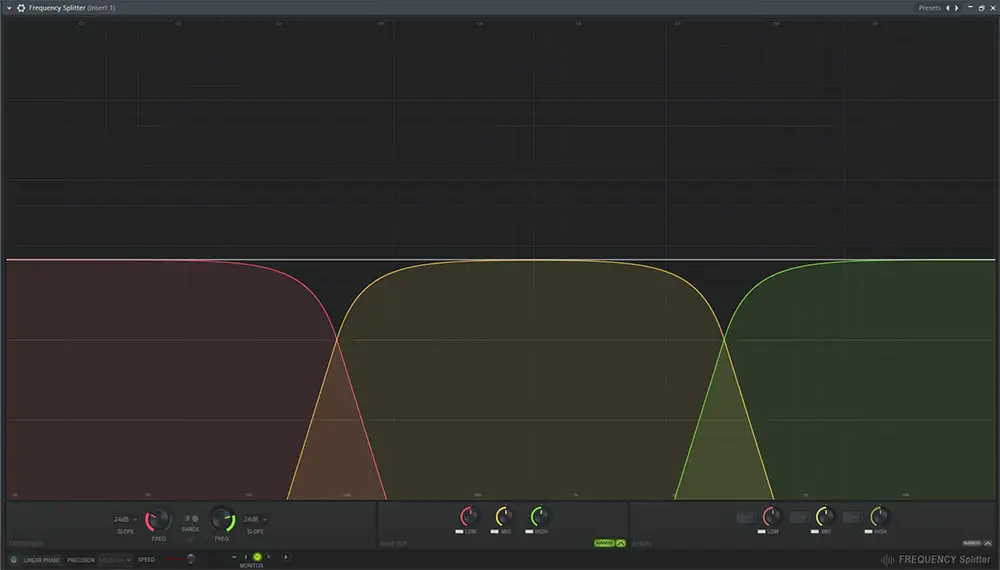Screen dimensions: 1000x570
Task: Click the link icon below BANDS
Action: (190, 537)
